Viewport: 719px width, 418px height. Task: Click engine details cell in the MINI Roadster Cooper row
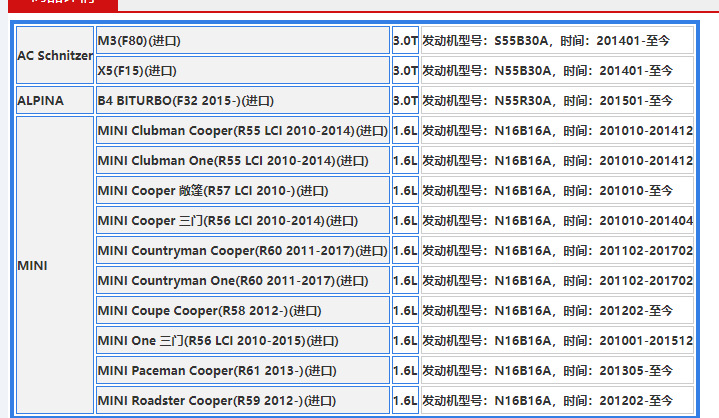pos(557,401)
